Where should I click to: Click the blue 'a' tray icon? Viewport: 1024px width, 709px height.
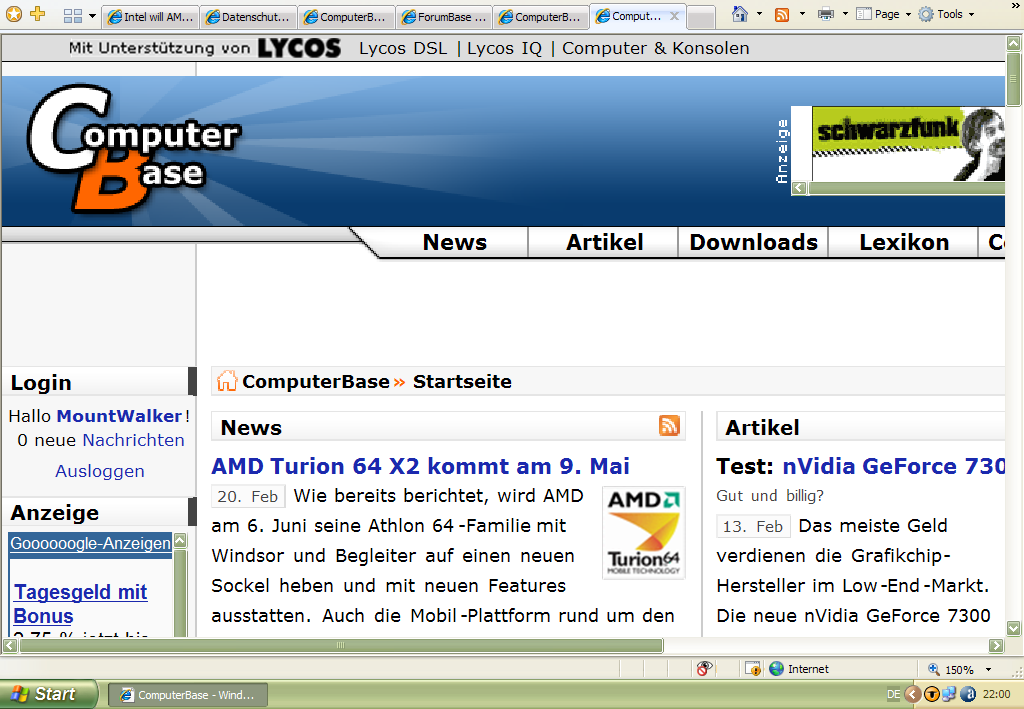[968, 694]
